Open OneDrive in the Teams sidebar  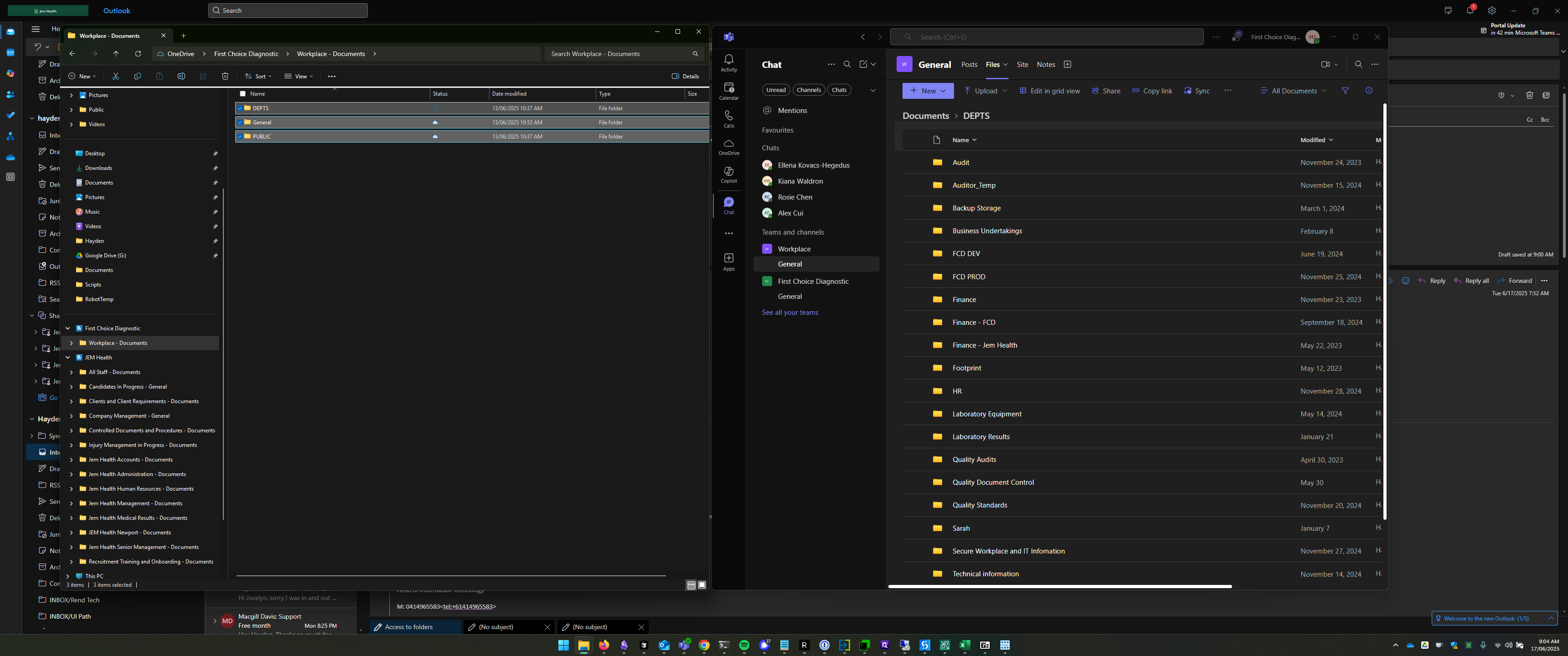point(728,147)
